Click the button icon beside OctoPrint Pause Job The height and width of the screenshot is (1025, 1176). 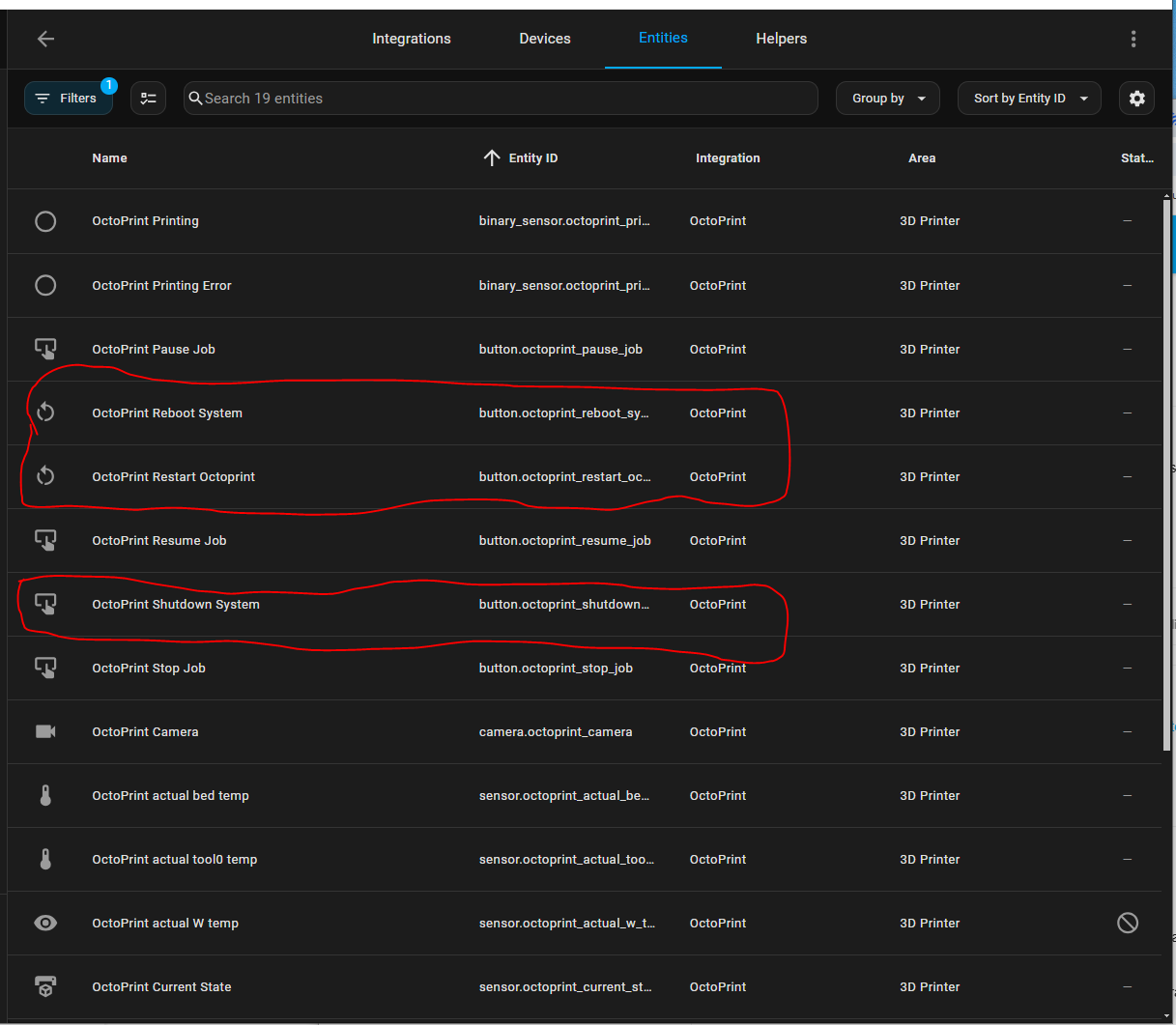coord(45,349)
